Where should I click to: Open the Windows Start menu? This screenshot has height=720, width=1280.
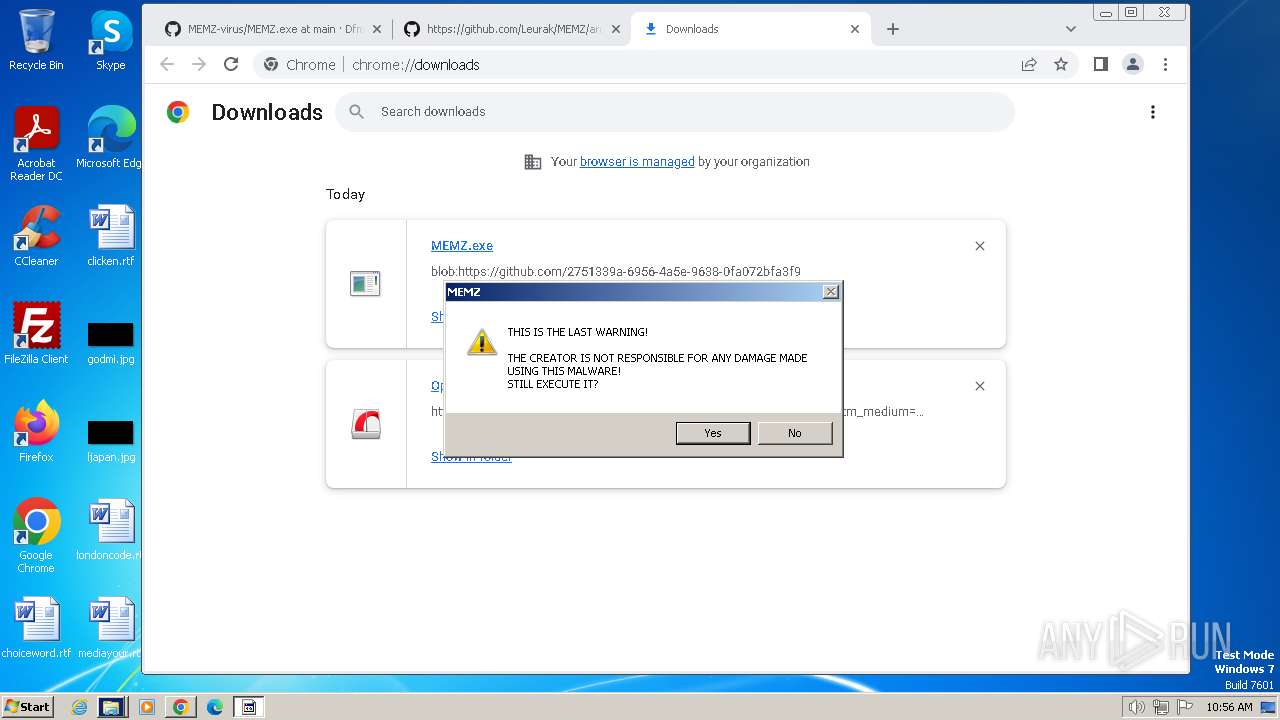click(27, 706)
